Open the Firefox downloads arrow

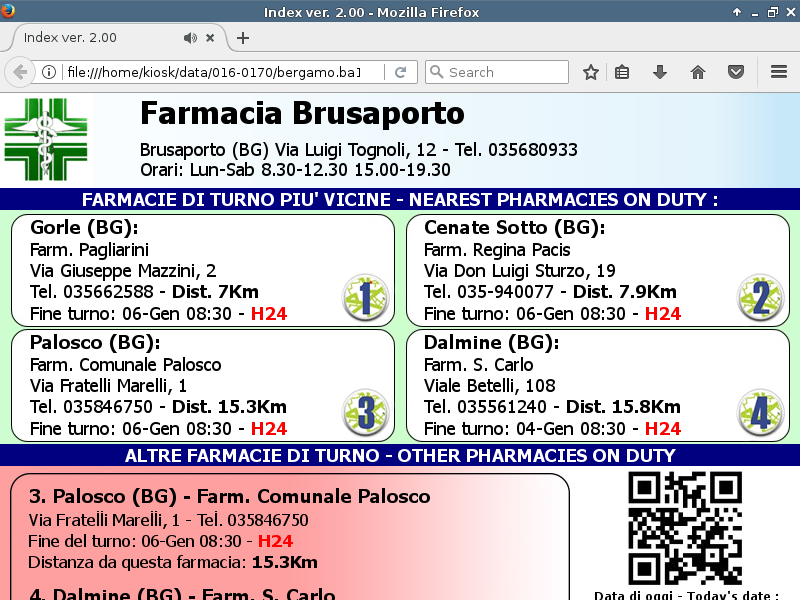(x=660, y=72)
